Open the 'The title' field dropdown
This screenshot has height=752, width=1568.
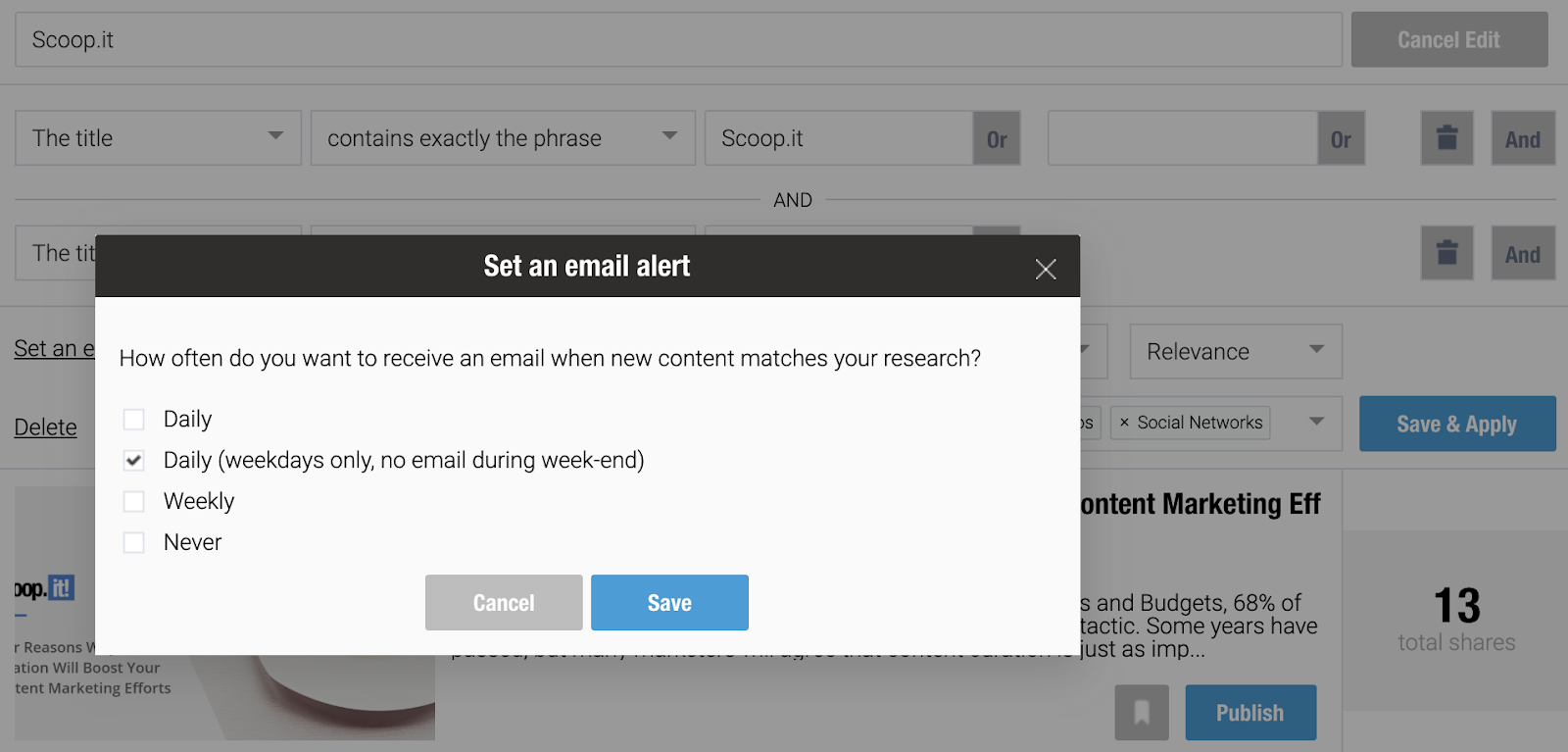click(158, 138)
